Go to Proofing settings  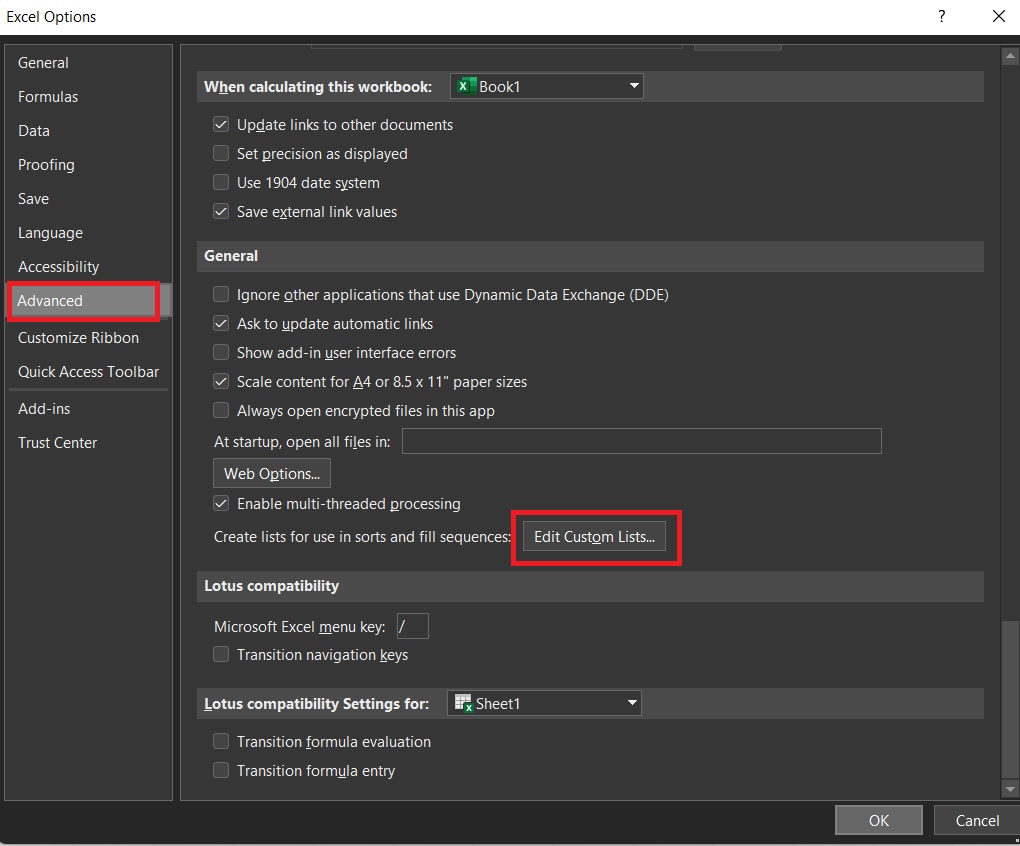(46, 165)
